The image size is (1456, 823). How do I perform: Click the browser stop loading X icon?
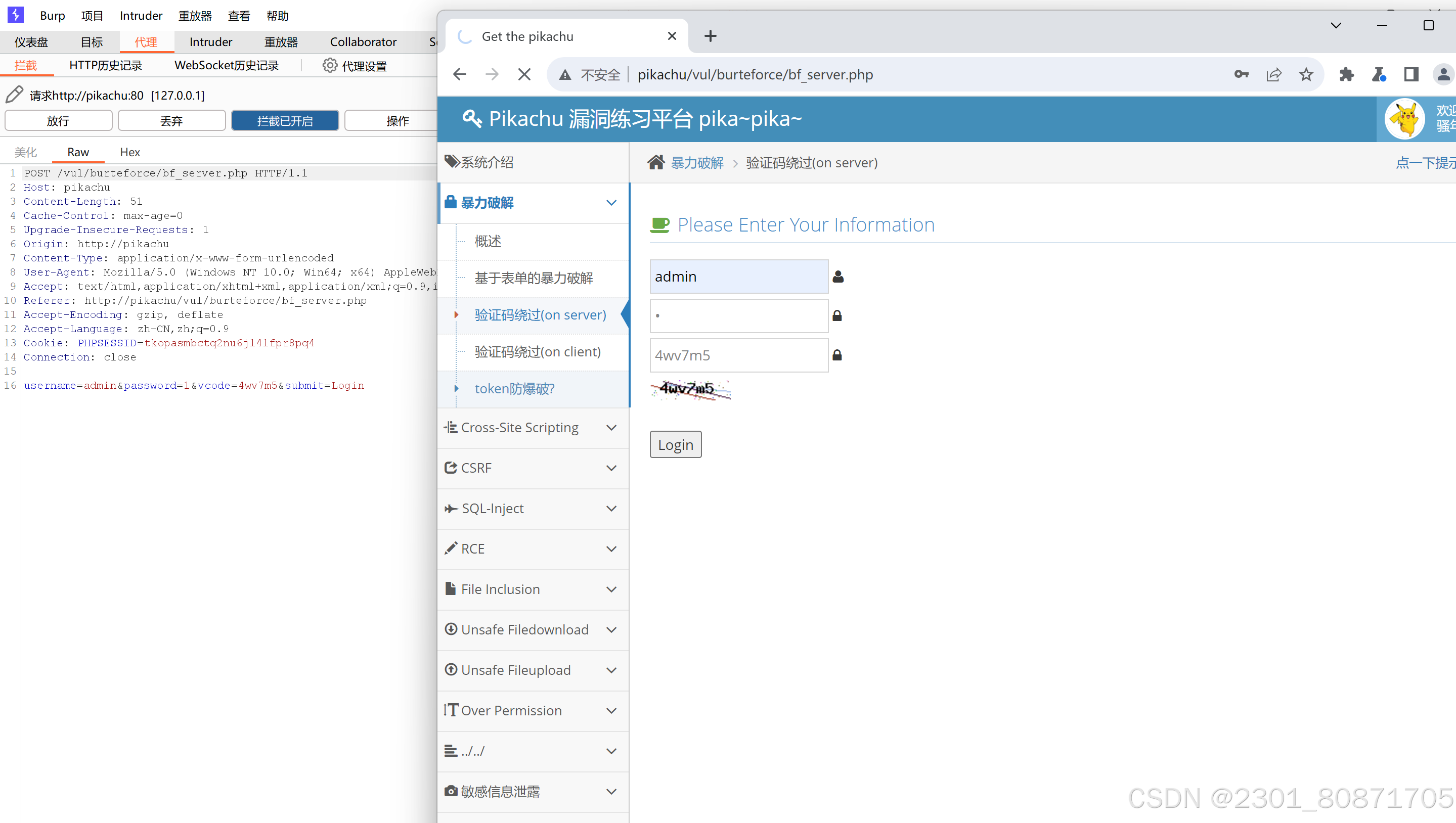tap(524, 75)
